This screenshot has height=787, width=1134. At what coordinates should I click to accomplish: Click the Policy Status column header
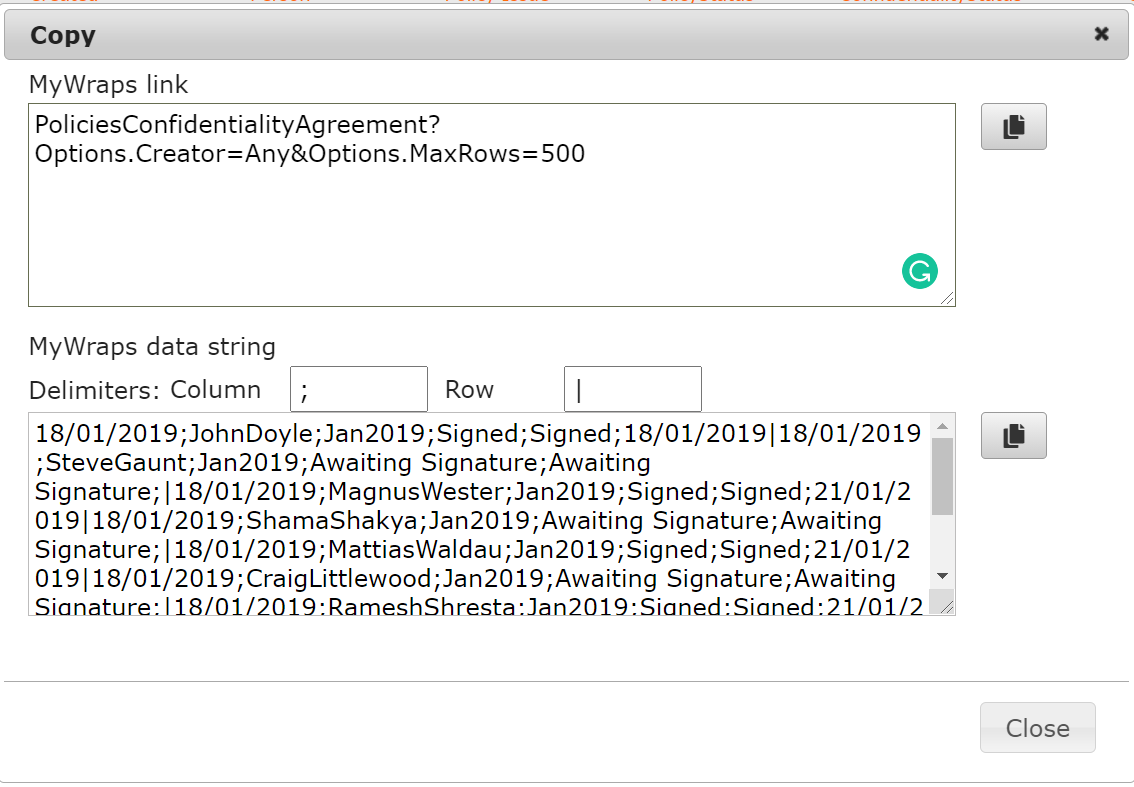click(700, 3)
